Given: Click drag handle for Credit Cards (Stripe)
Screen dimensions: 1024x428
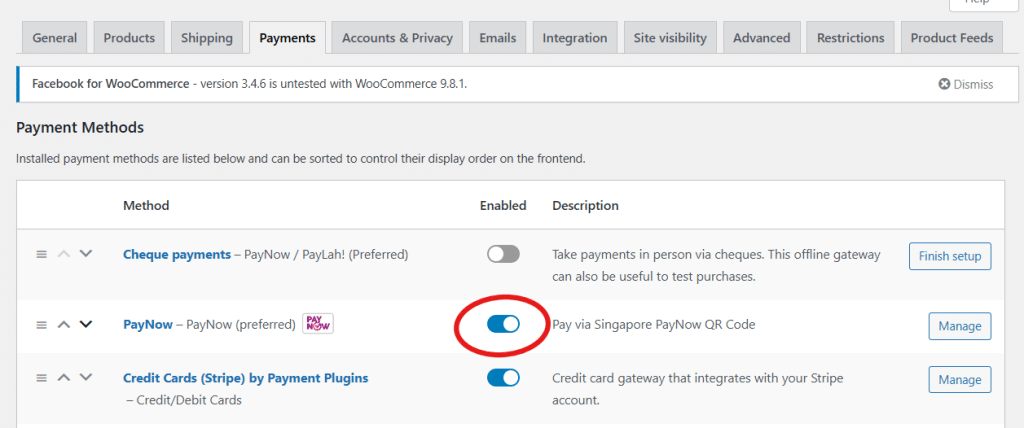Looking at the screenshot, I should point(42,378).
